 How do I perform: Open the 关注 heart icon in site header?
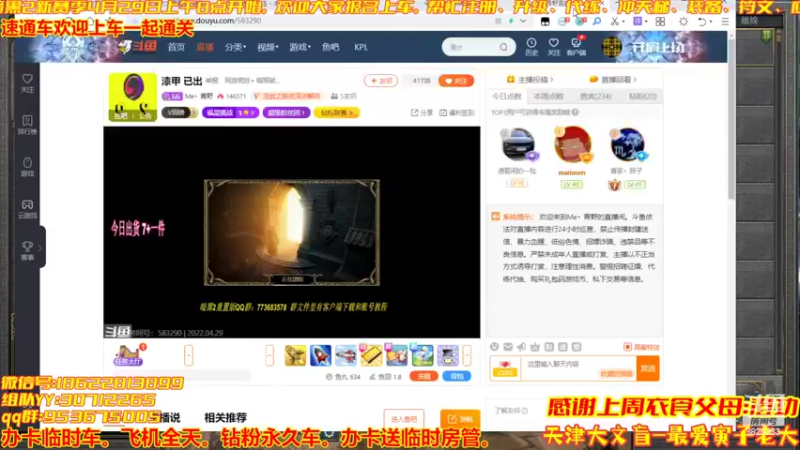point(554,46)
